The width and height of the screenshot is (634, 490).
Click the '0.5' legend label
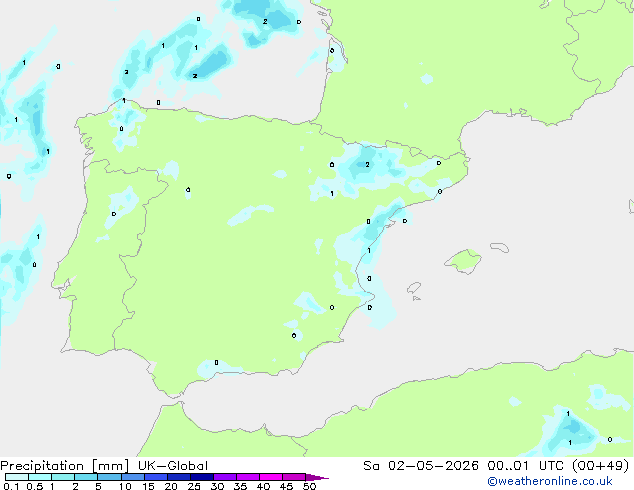(x=35, y=486)
